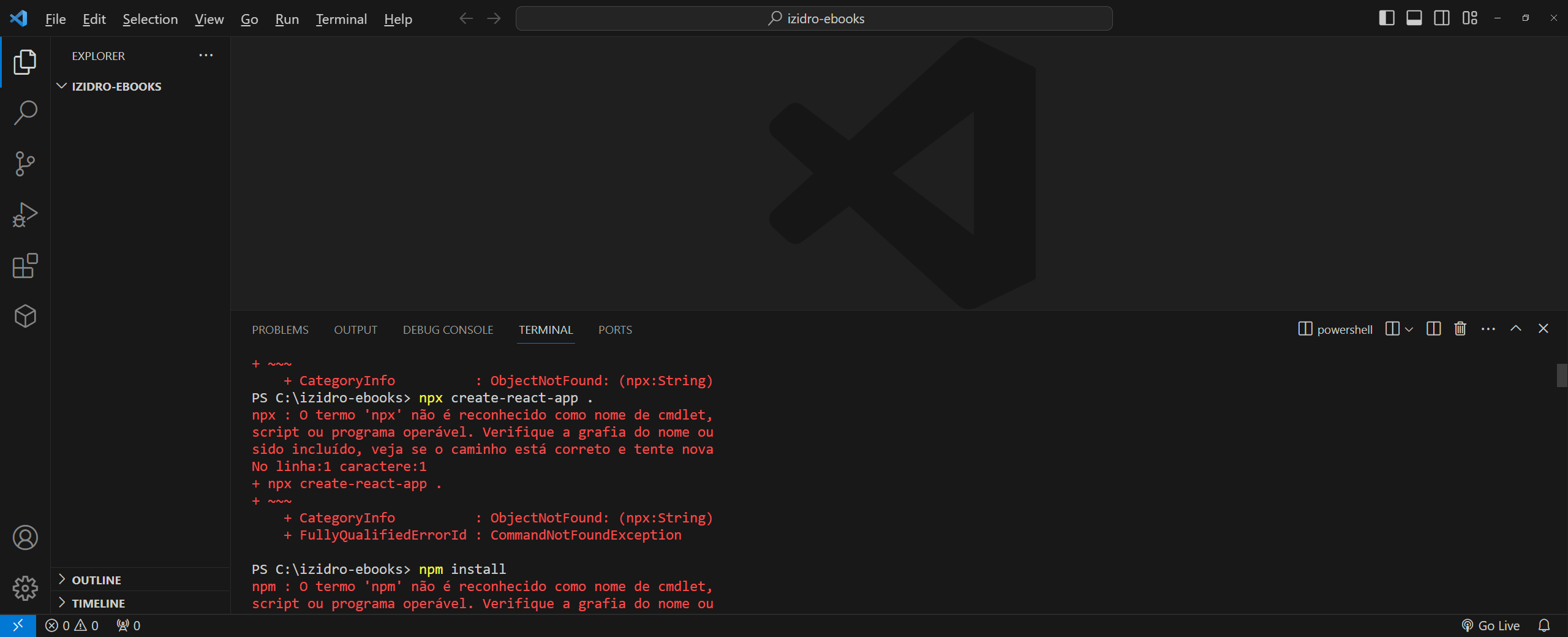Split the terminal pane
Image resolution: width=1568 pixels, height=637 pixels.
[x=1433, y=329]
